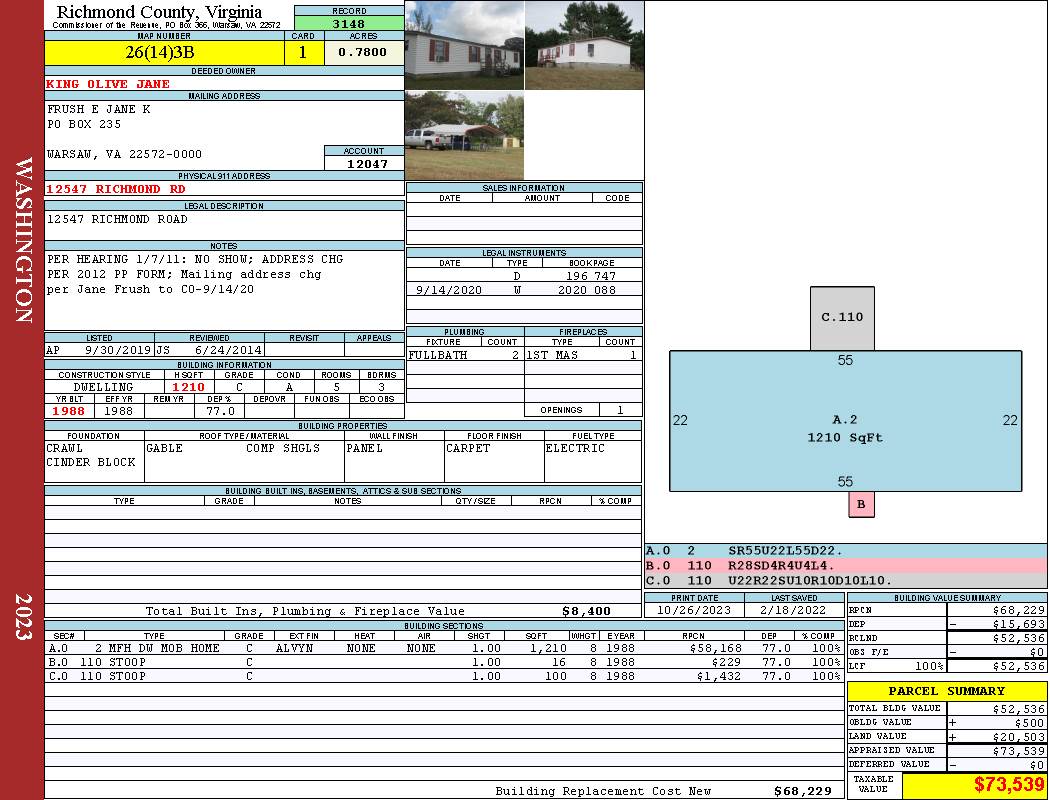Click roof material COMP SHGLS
The width and height of the screenshot is (1050, 800).
pyautogui.click(x=283, y=448)
